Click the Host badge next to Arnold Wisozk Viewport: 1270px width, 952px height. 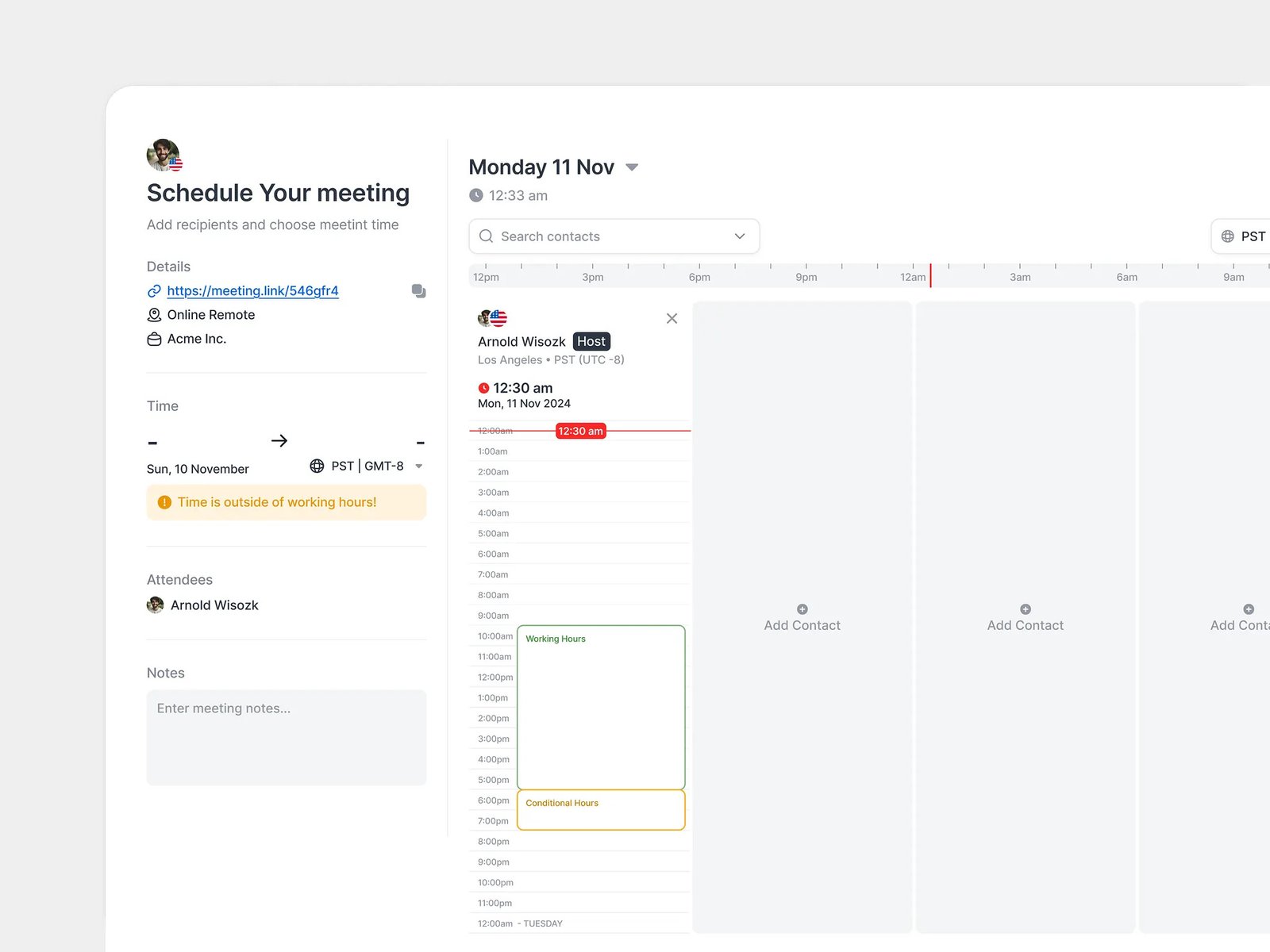coord(591,341)
